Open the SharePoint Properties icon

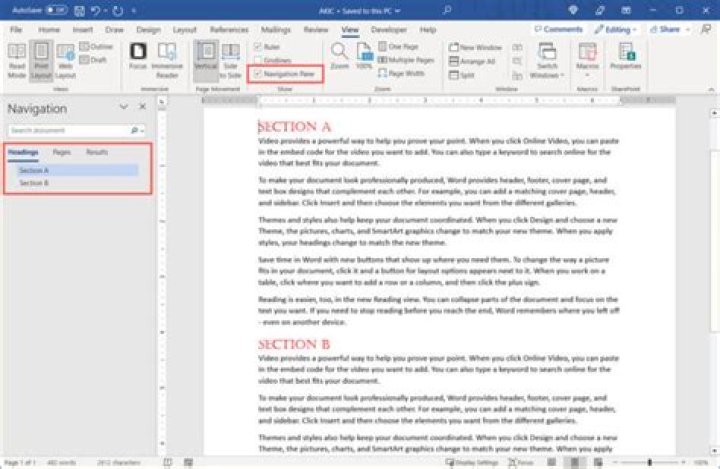pos(625,58)
